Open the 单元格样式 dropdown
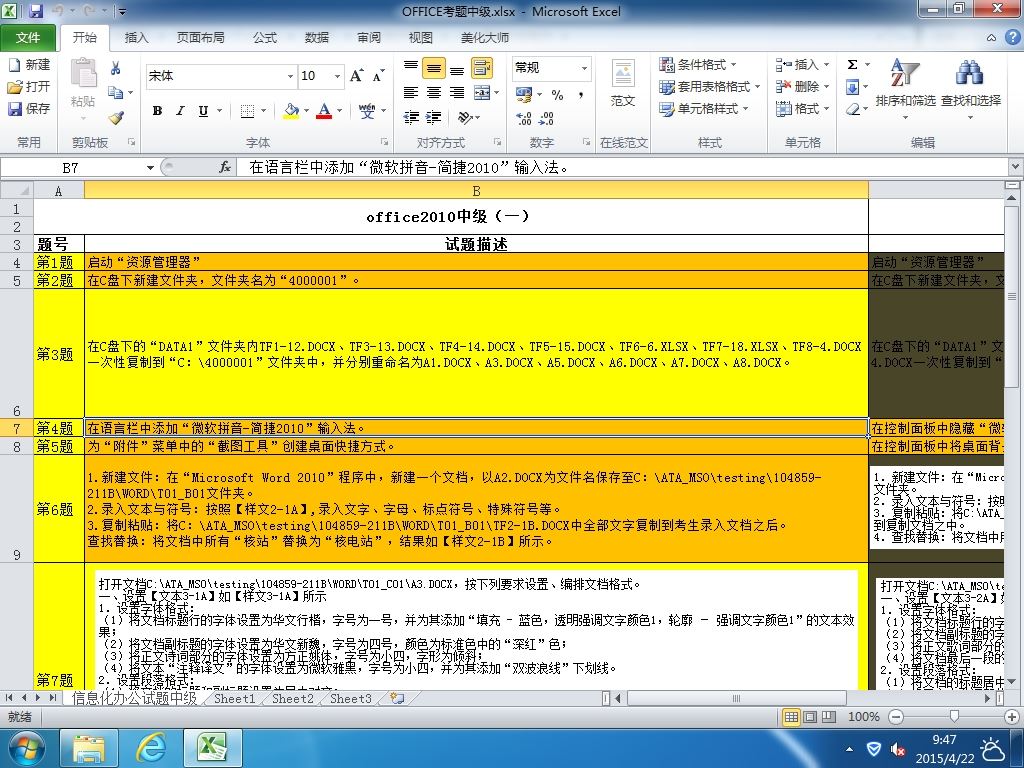Viewport: 1024px width, 768px height. pos(703,109)
